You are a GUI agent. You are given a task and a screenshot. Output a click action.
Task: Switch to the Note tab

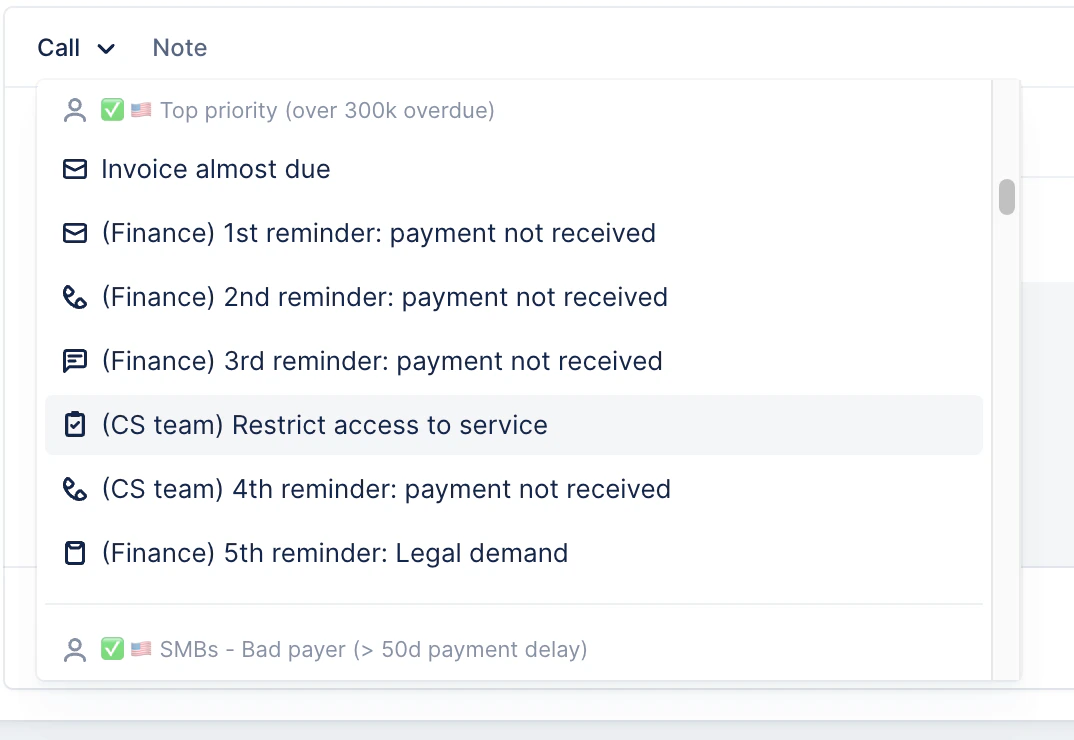(179, 48)
